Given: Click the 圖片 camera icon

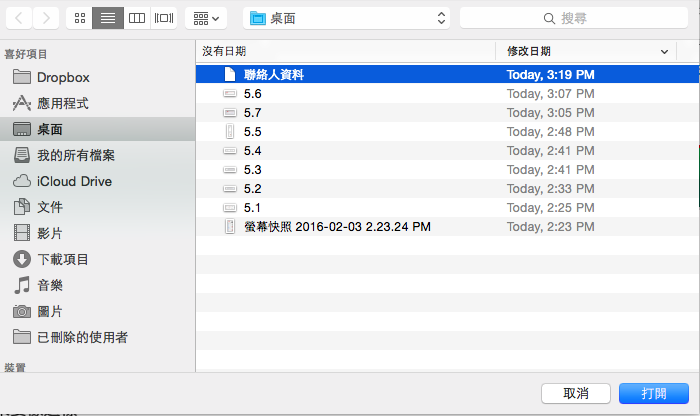Looking at the screenshot, I should click(22, 311).
